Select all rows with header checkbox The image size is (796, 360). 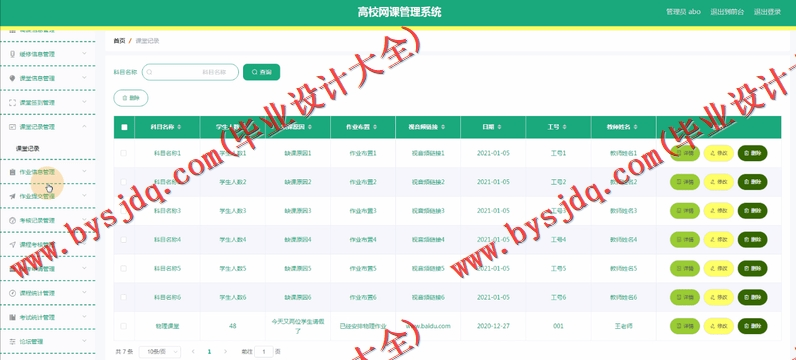124,127
